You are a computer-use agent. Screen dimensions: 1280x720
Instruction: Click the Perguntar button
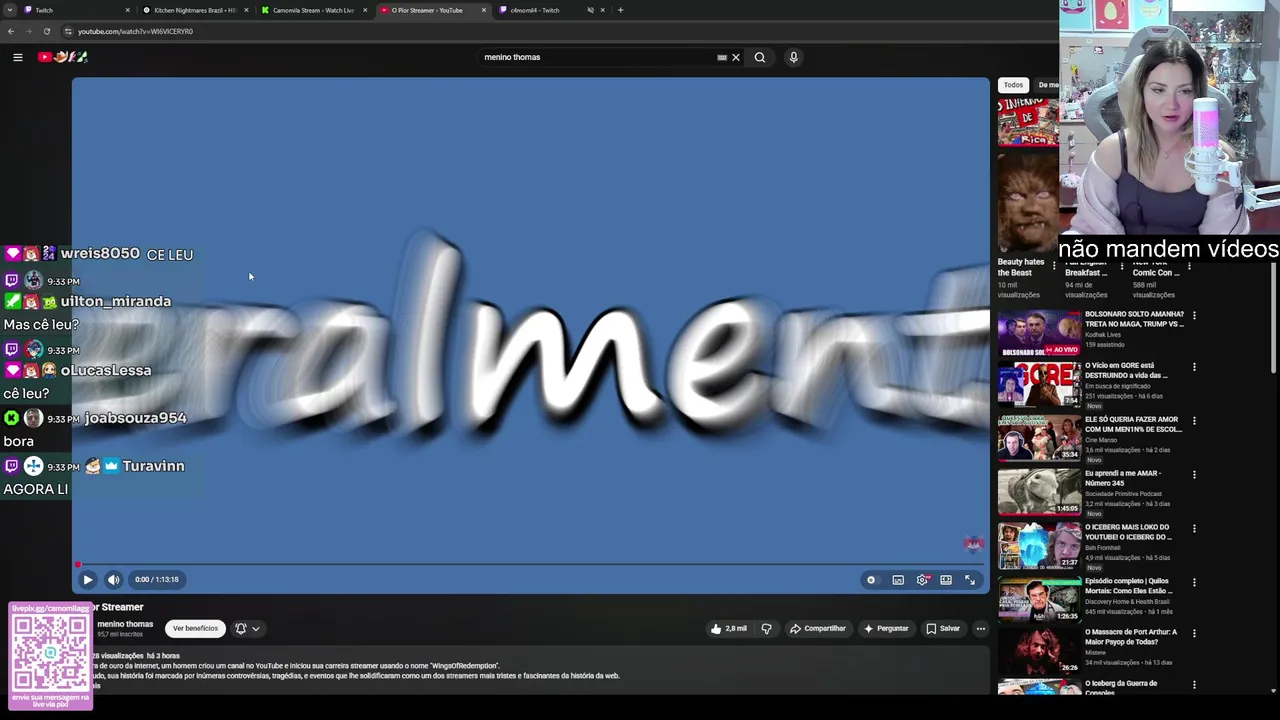click(886, 628)
